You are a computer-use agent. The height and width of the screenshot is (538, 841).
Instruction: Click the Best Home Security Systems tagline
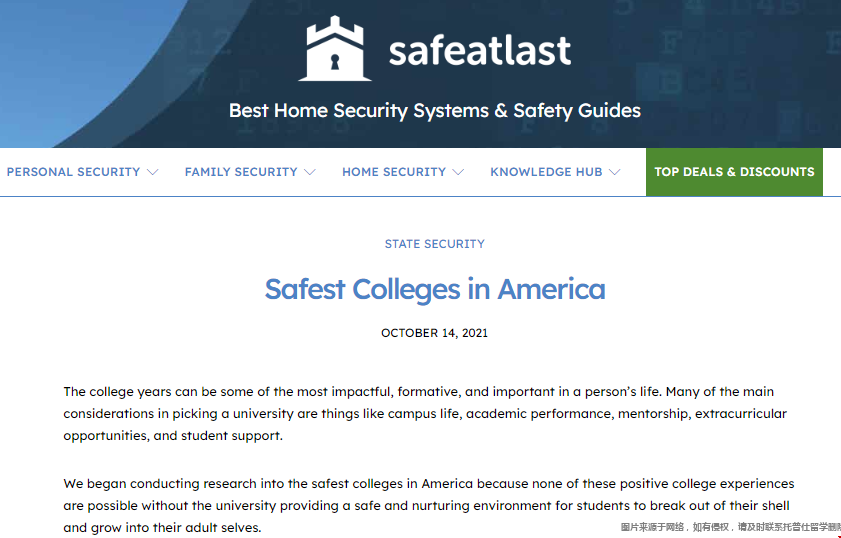[x=435, y=110]
